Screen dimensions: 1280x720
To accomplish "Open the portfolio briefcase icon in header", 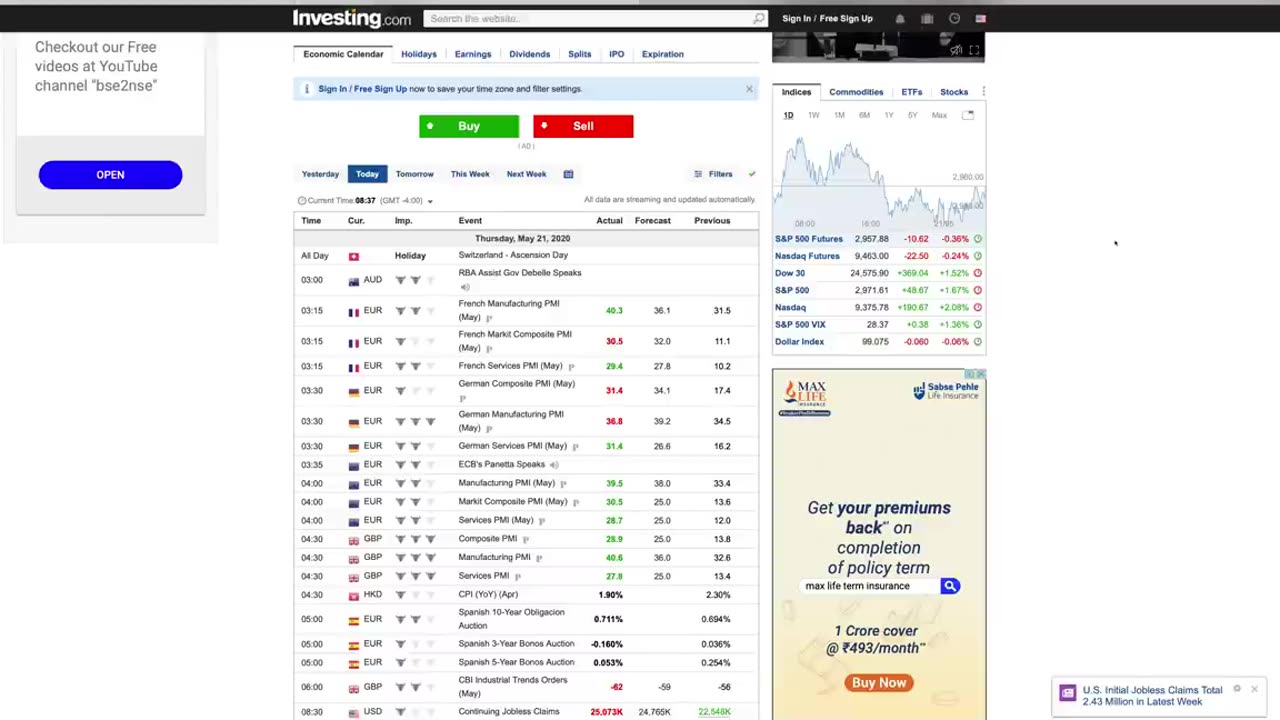I will [x=927, y=18].
